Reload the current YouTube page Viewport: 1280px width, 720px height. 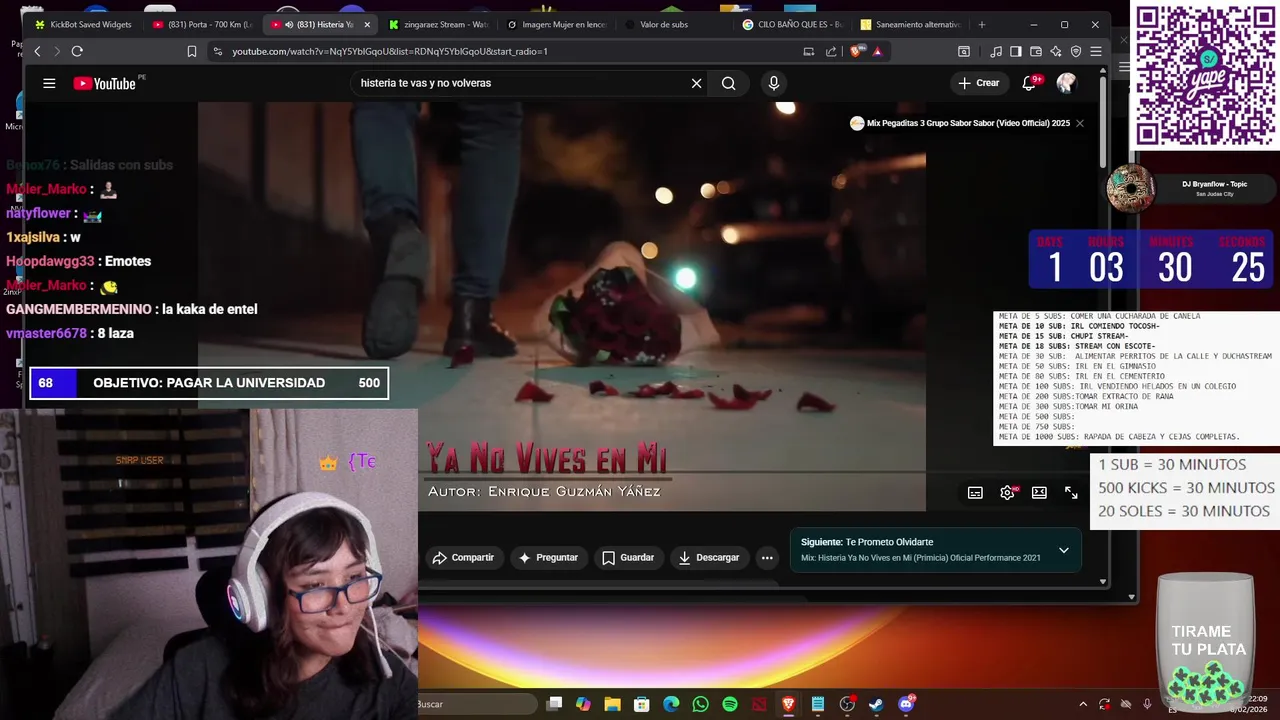[x=77, y=51]
